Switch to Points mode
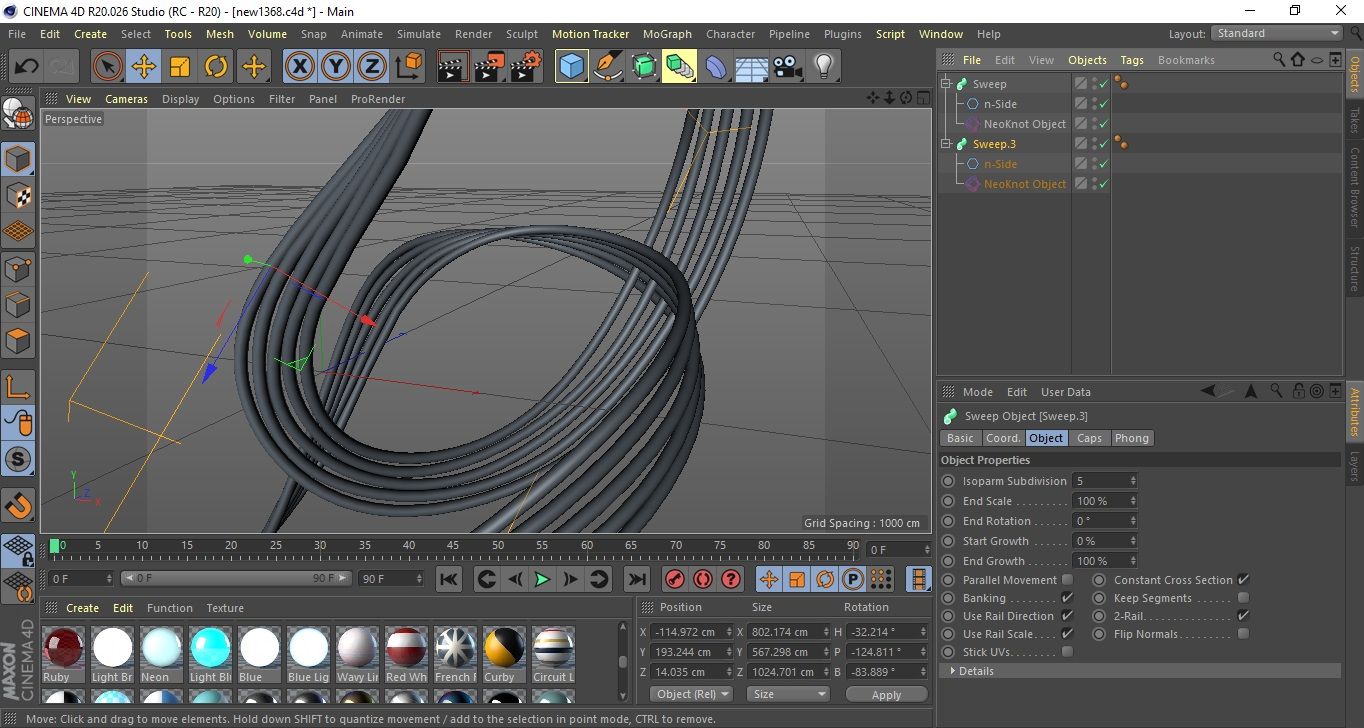Image resolution: width=1364 pixels, height=728 pixels. point(19,268)
